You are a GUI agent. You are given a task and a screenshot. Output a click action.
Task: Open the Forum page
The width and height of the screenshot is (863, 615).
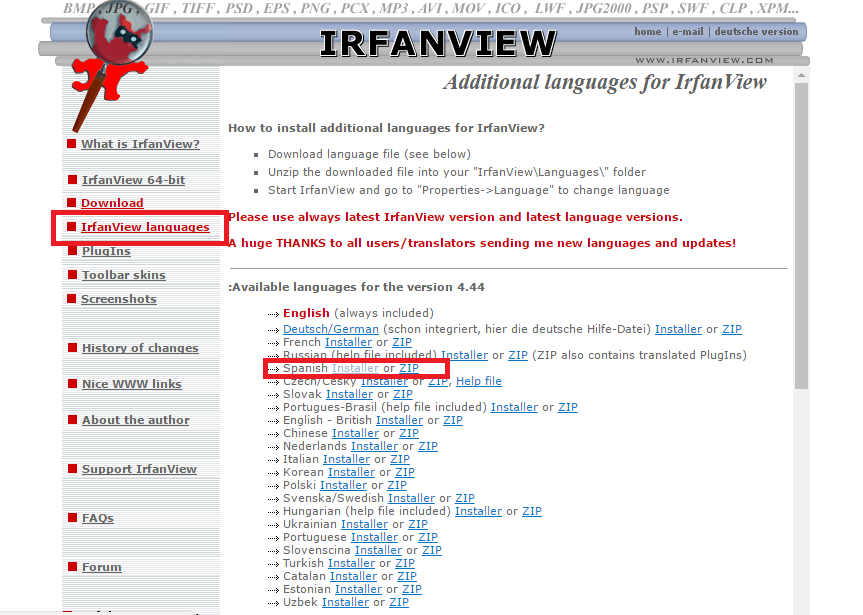coord(102,567)
